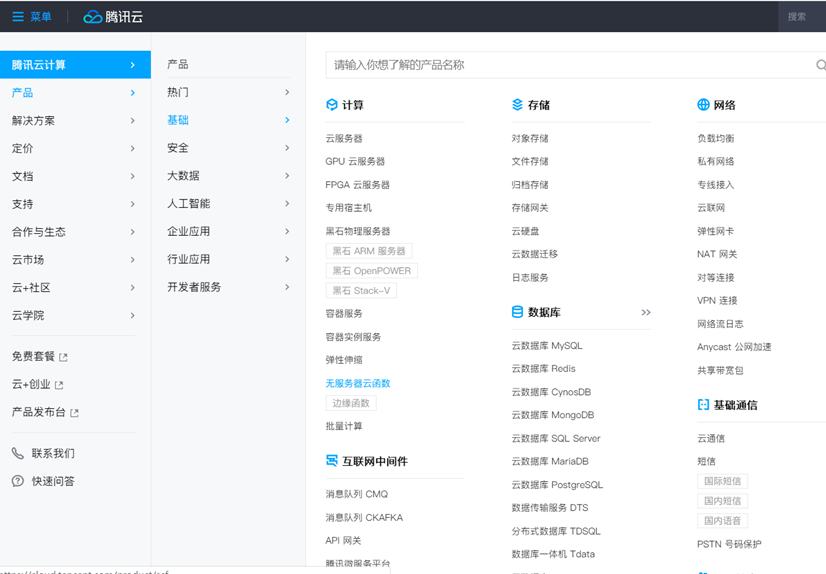This screenshot has width=826, height=574.
Task: Click the 腾讯云 logo
Action: pos(113,17)
